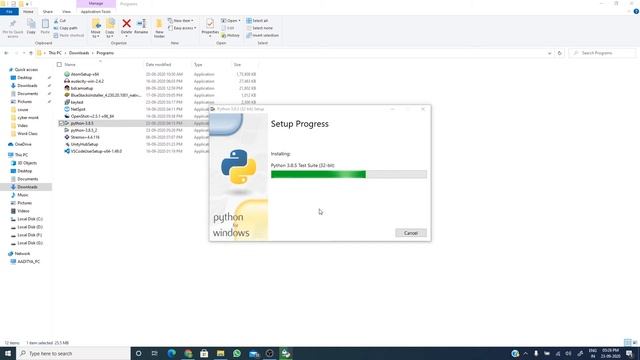The height and width of the screenshot is (360, 640).
Task: Go up one folder level arrow
Action: pos(31,53)
